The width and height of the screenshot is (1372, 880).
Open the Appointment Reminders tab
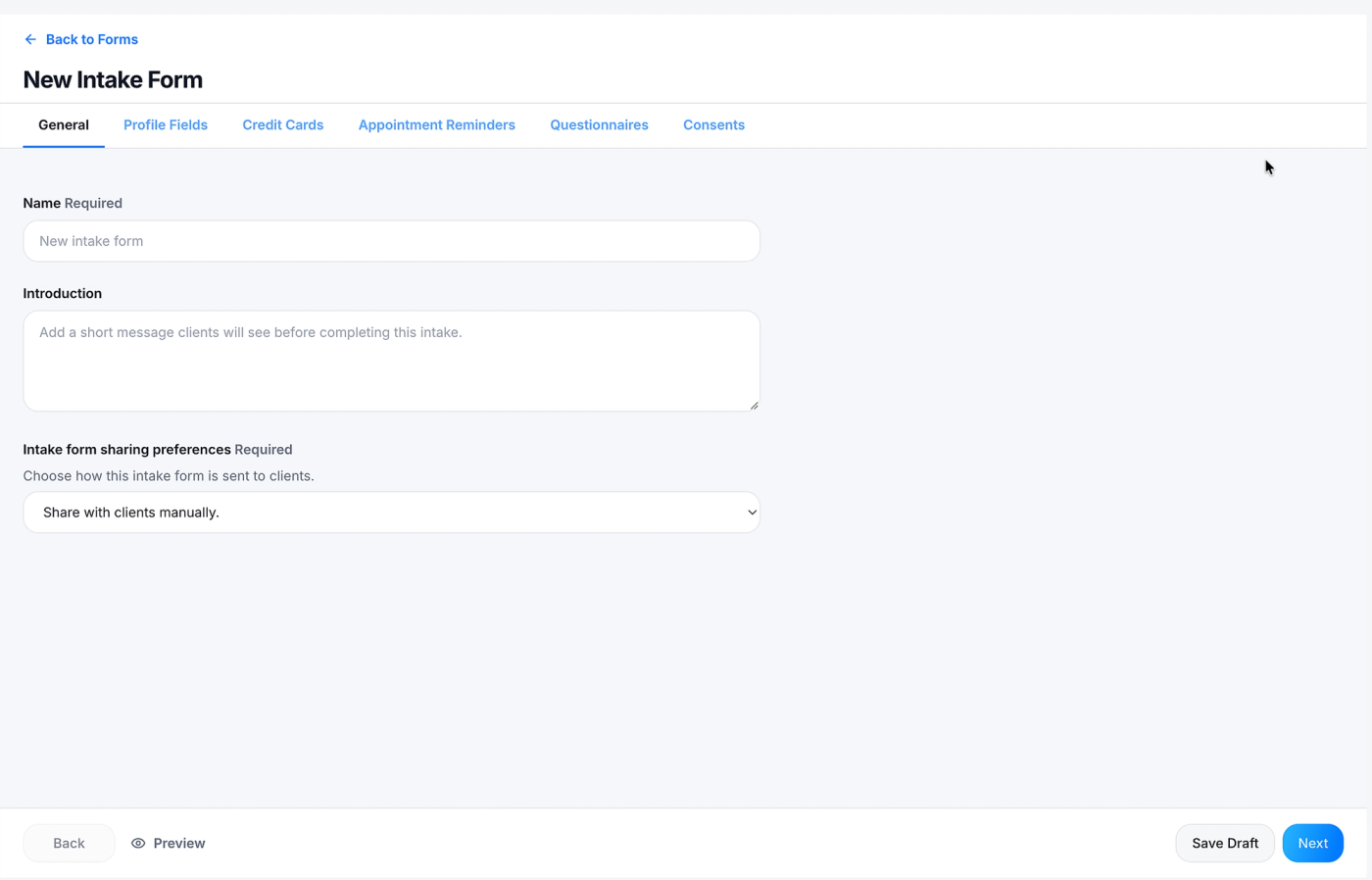(437, 125)
